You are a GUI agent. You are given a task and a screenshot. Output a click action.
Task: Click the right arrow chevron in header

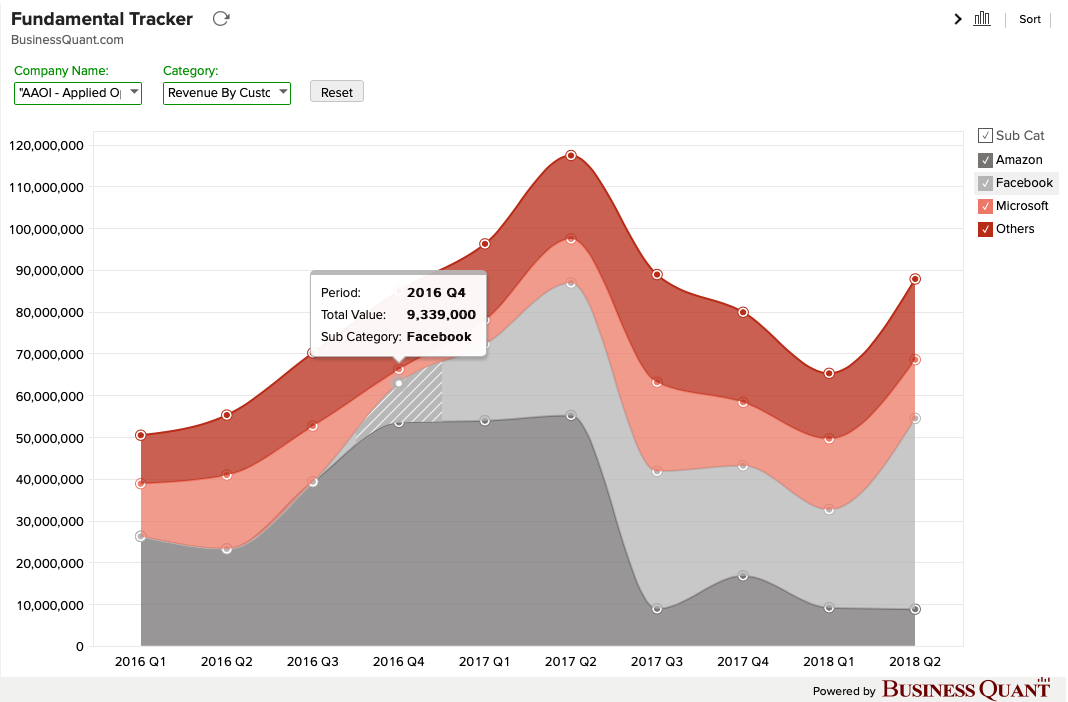(958, 19)
